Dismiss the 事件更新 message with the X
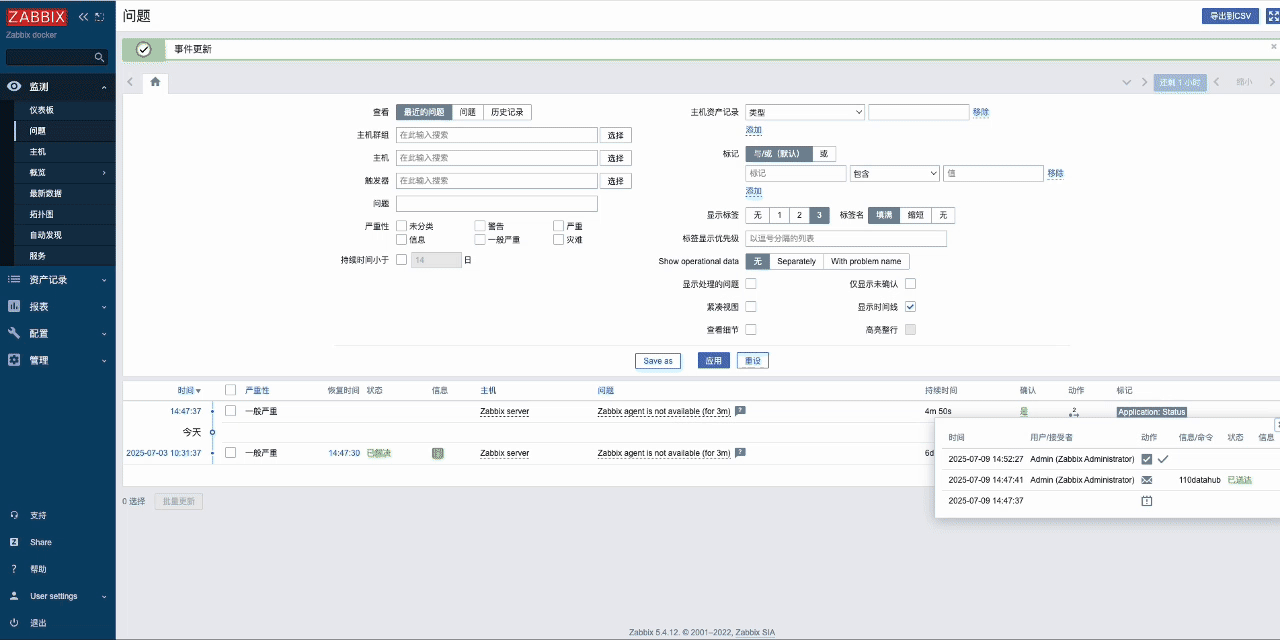Viewport: 1280px width, 640px height. click(x=1274, y=47)
